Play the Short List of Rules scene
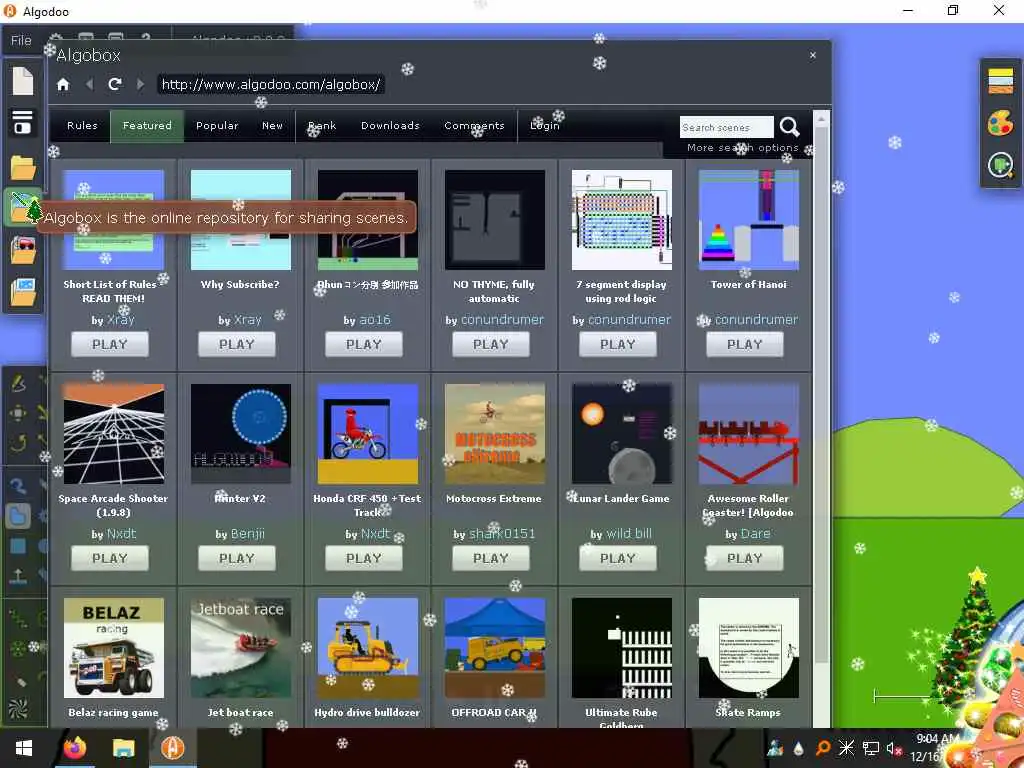This screenshot has width=1024, height=768. 110,344
